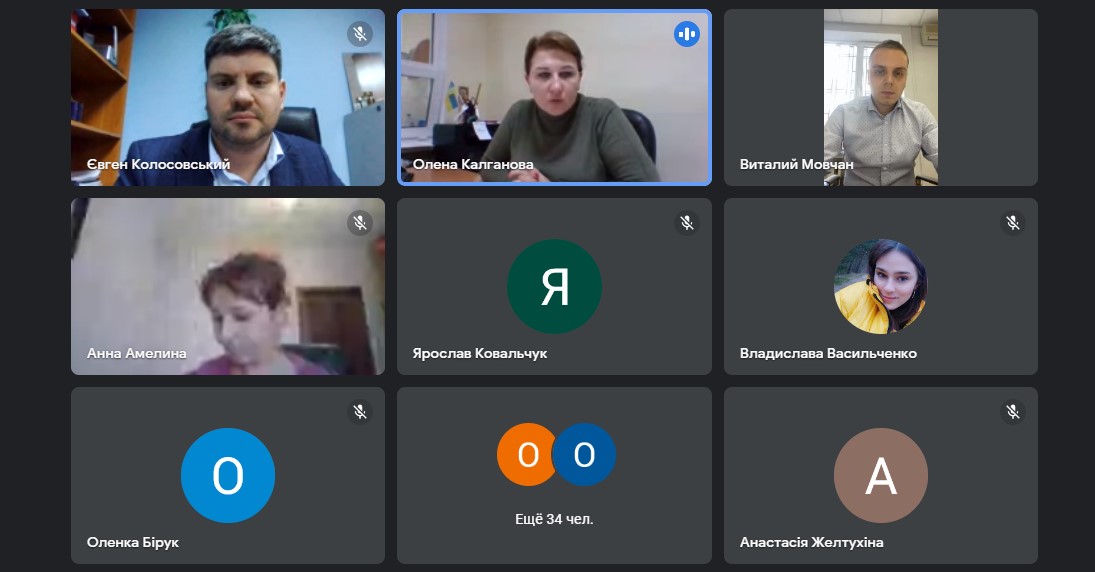Click muted mic icon on Ярослав Ковальчук tile
1095x572 pixels.
coord(686,223)
